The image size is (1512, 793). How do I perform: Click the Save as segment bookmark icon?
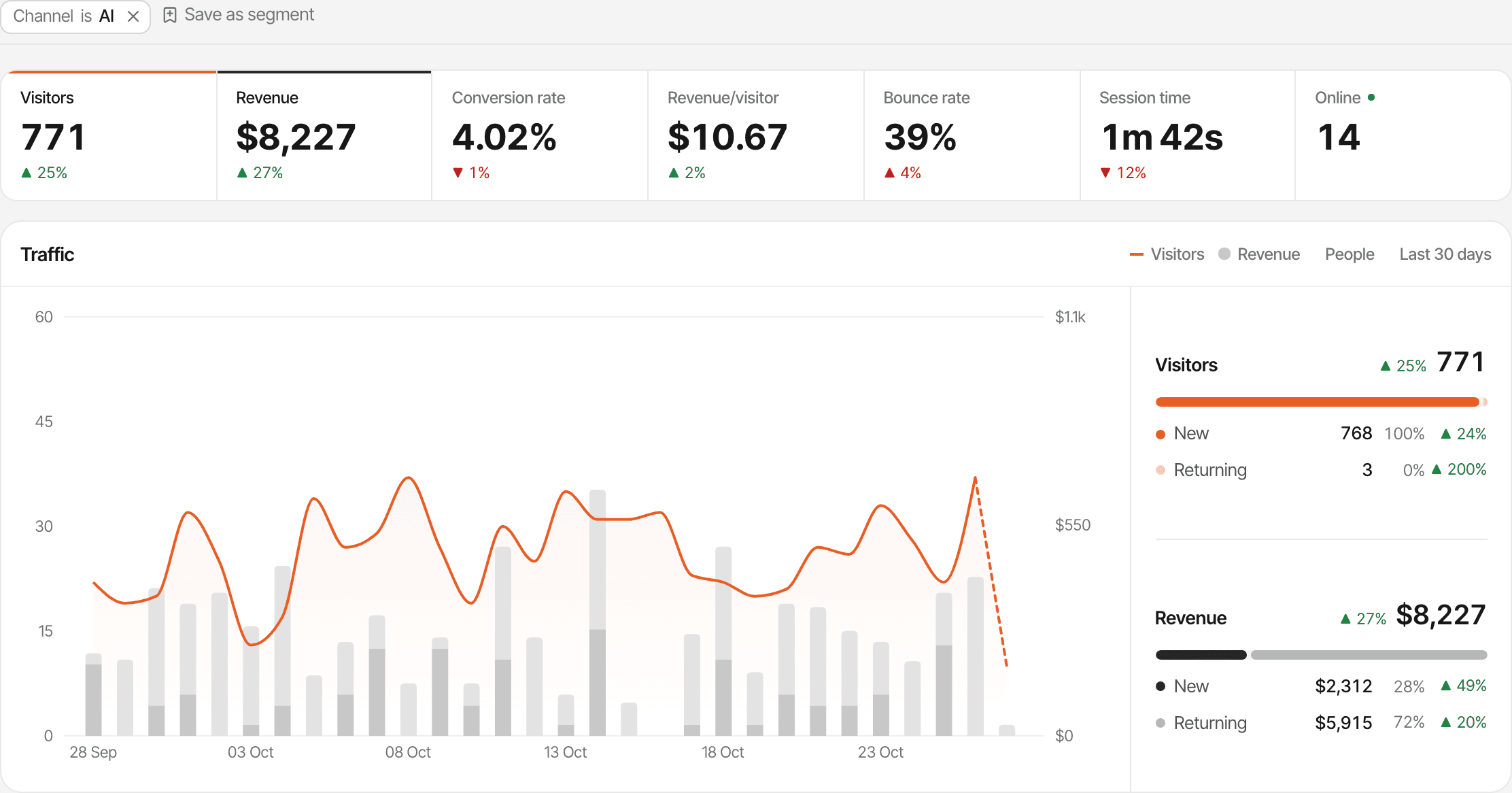[170, 15]
